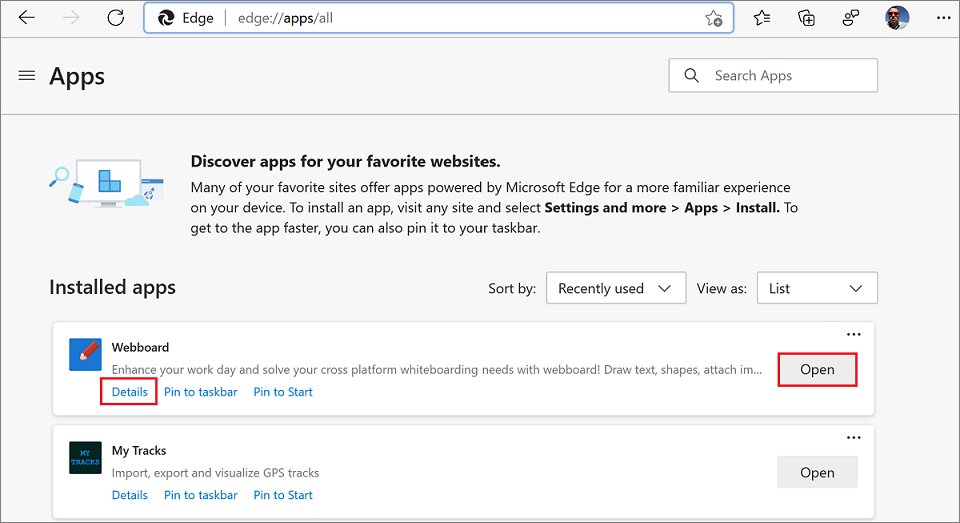This screenshot has height=523, width=960.
Task: Open the feedback/share people icon in toolbar
Action: click(x=851, y=18)
